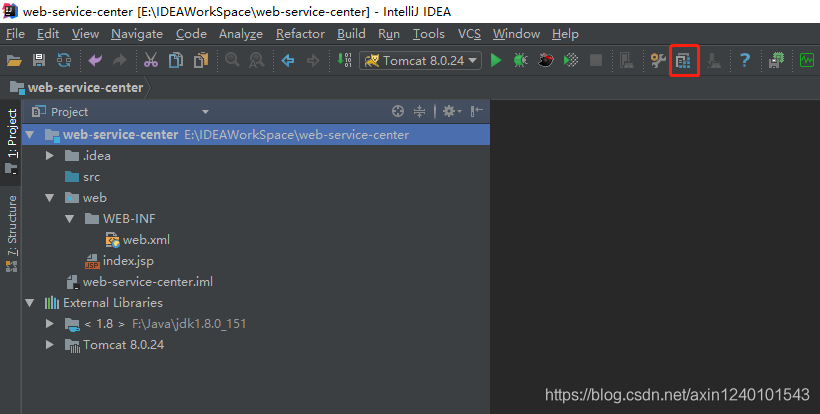The height and width of the screenshot is (414, 820).
Task: Run Tomcat with the green play icon
Action: click(x=496, y=61)
